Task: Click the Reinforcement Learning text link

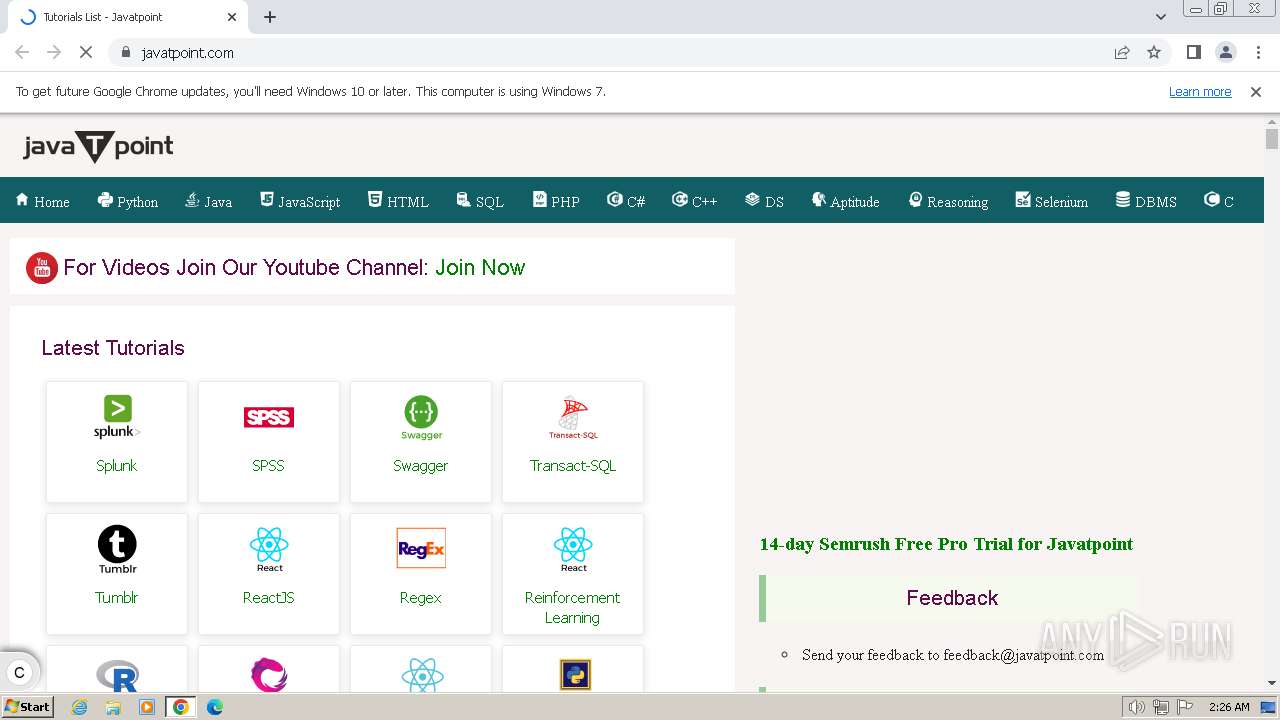Action: pyautogui.click(x=573, y=607)
